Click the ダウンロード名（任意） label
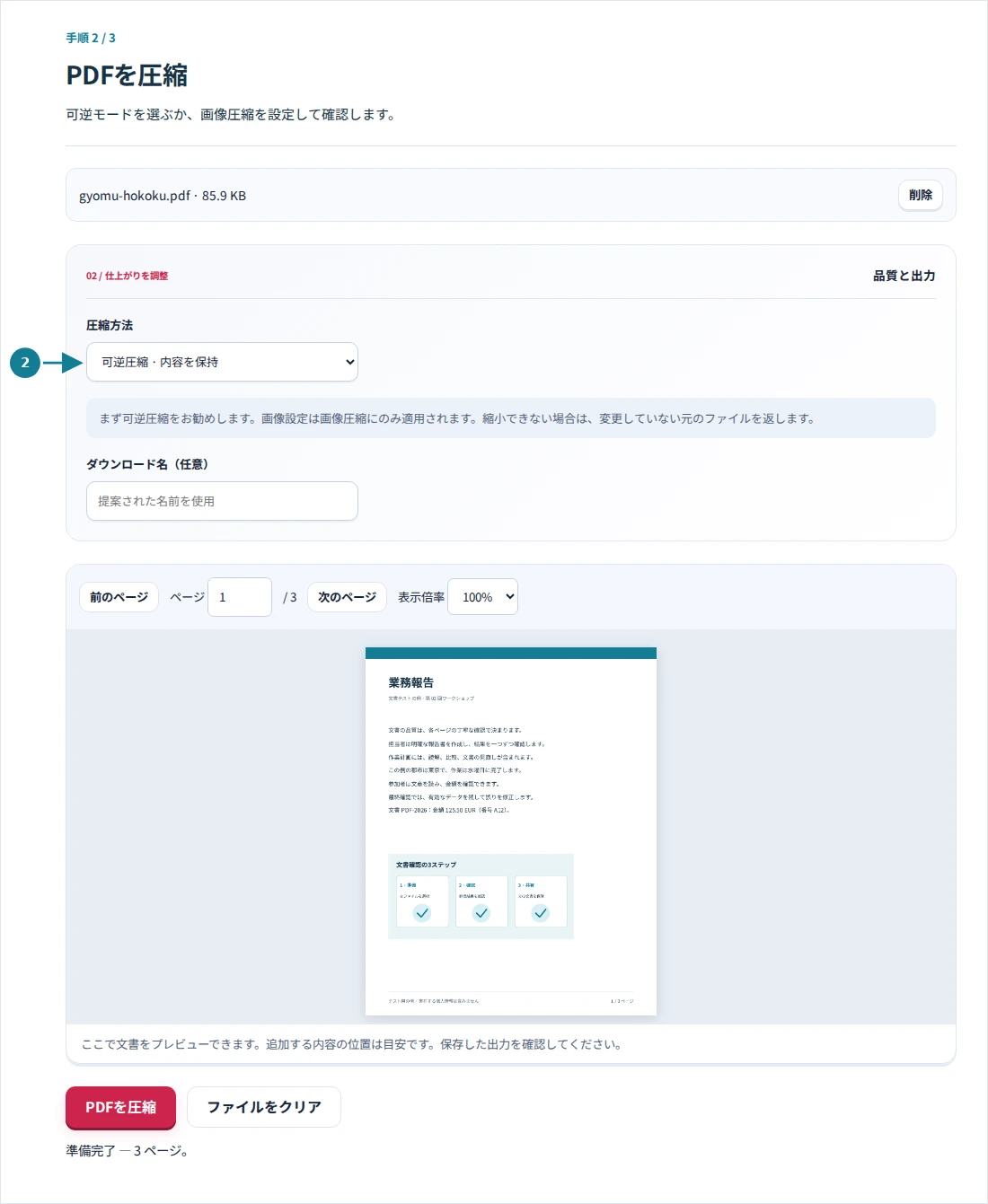 coord(147,464)
